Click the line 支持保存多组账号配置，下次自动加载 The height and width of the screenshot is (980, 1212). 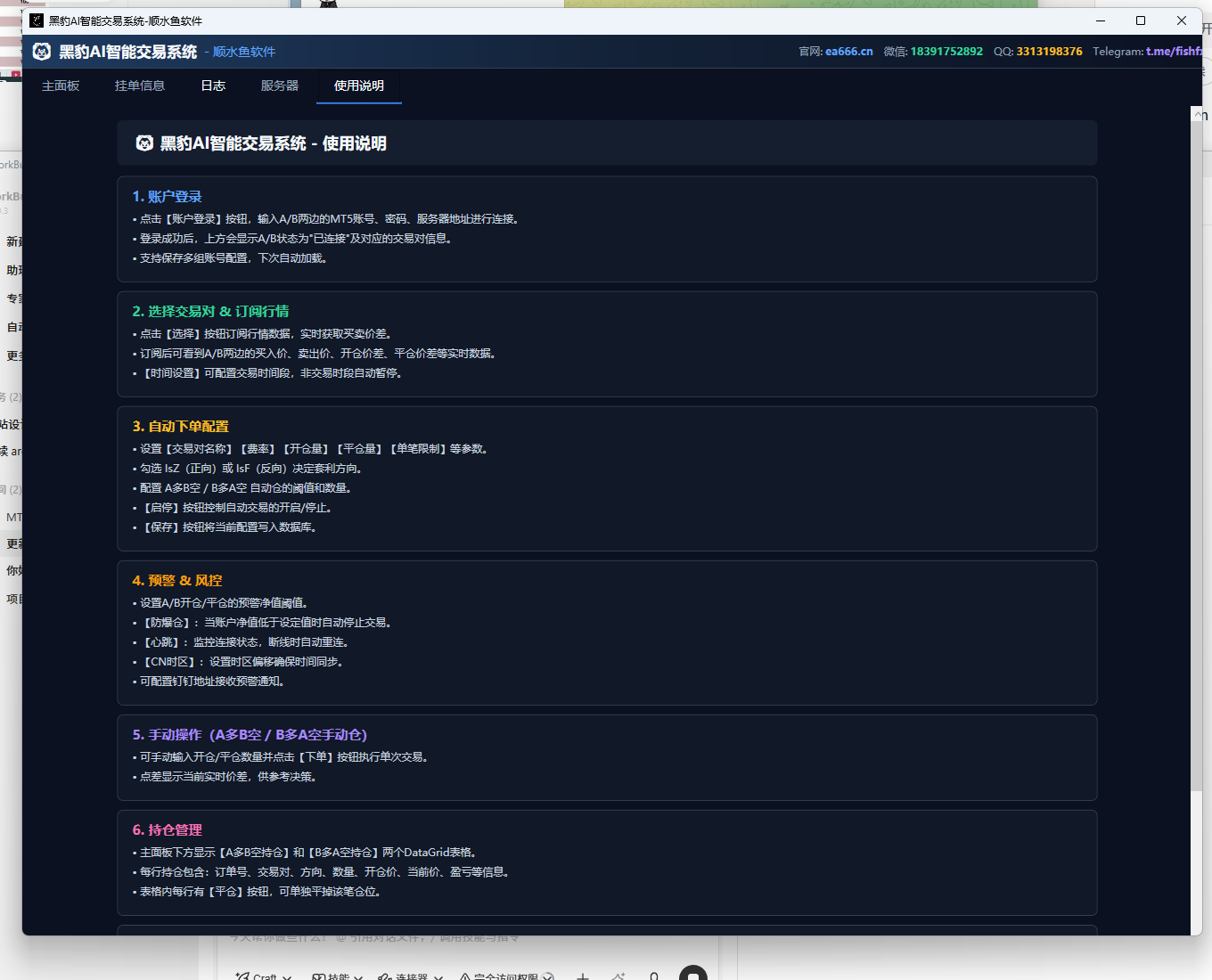[x=232, y=258]
